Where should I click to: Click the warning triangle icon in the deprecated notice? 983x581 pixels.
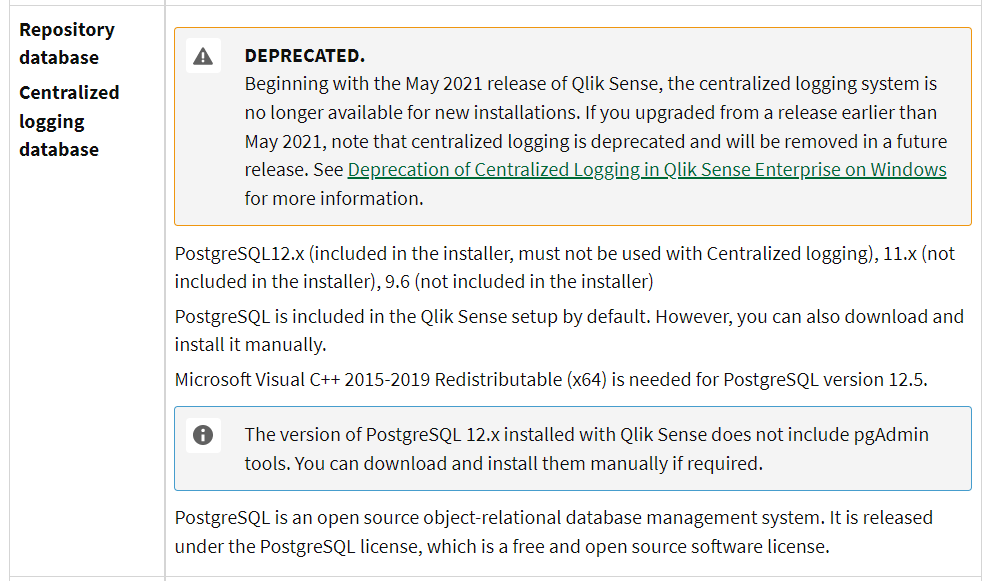[203, 56]
